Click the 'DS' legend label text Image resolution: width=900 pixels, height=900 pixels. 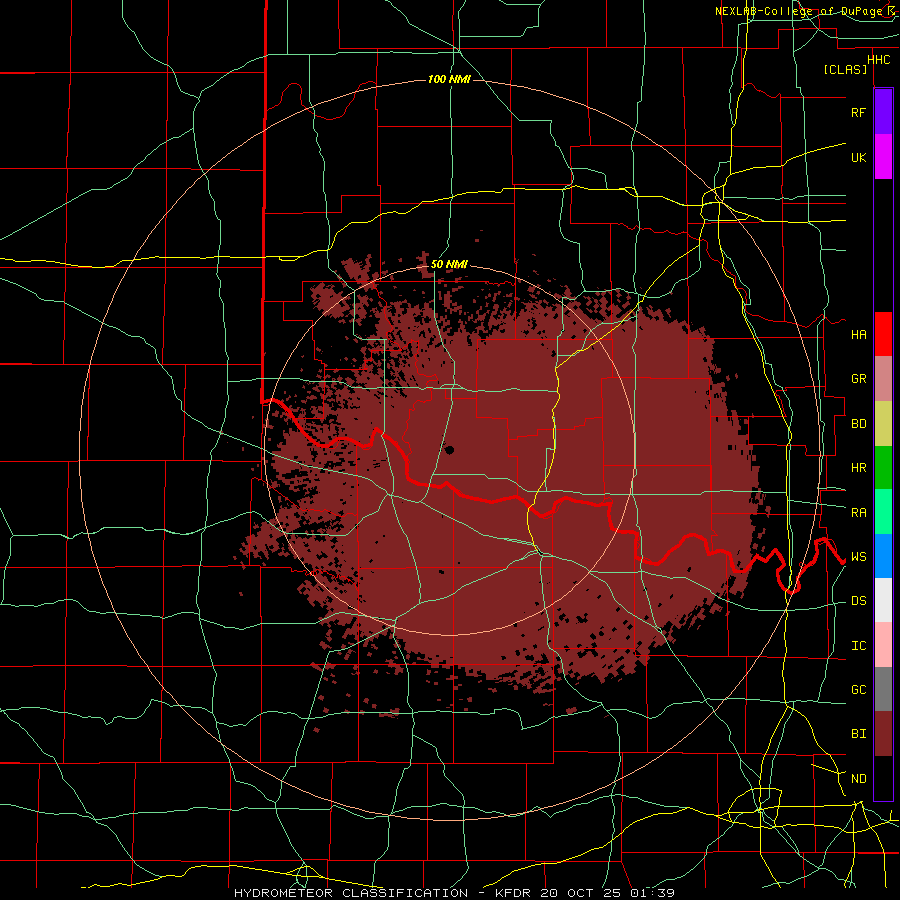858,601
